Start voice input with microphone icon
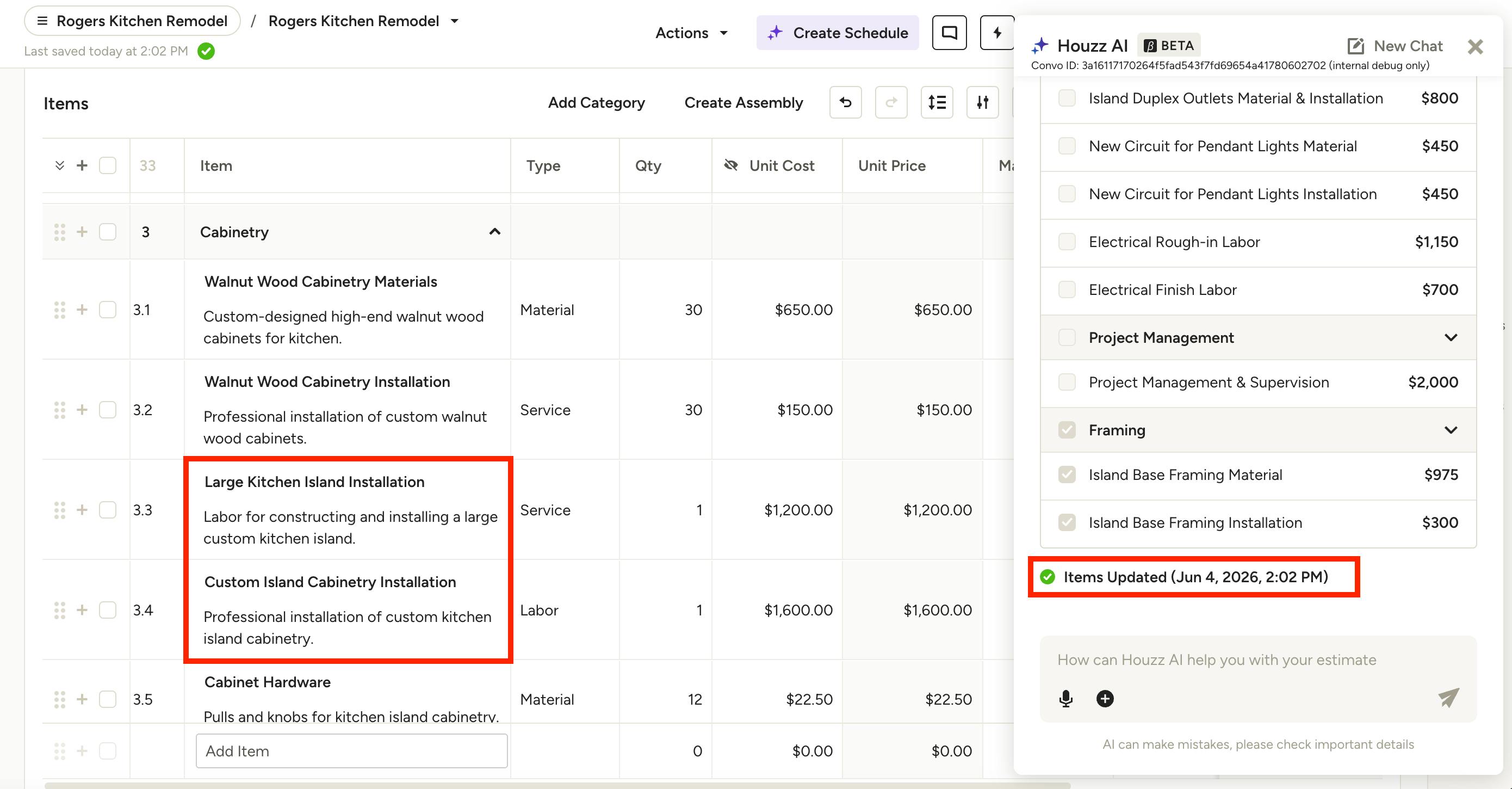This screenshot has height=789, width=1512. [1066, 699]
